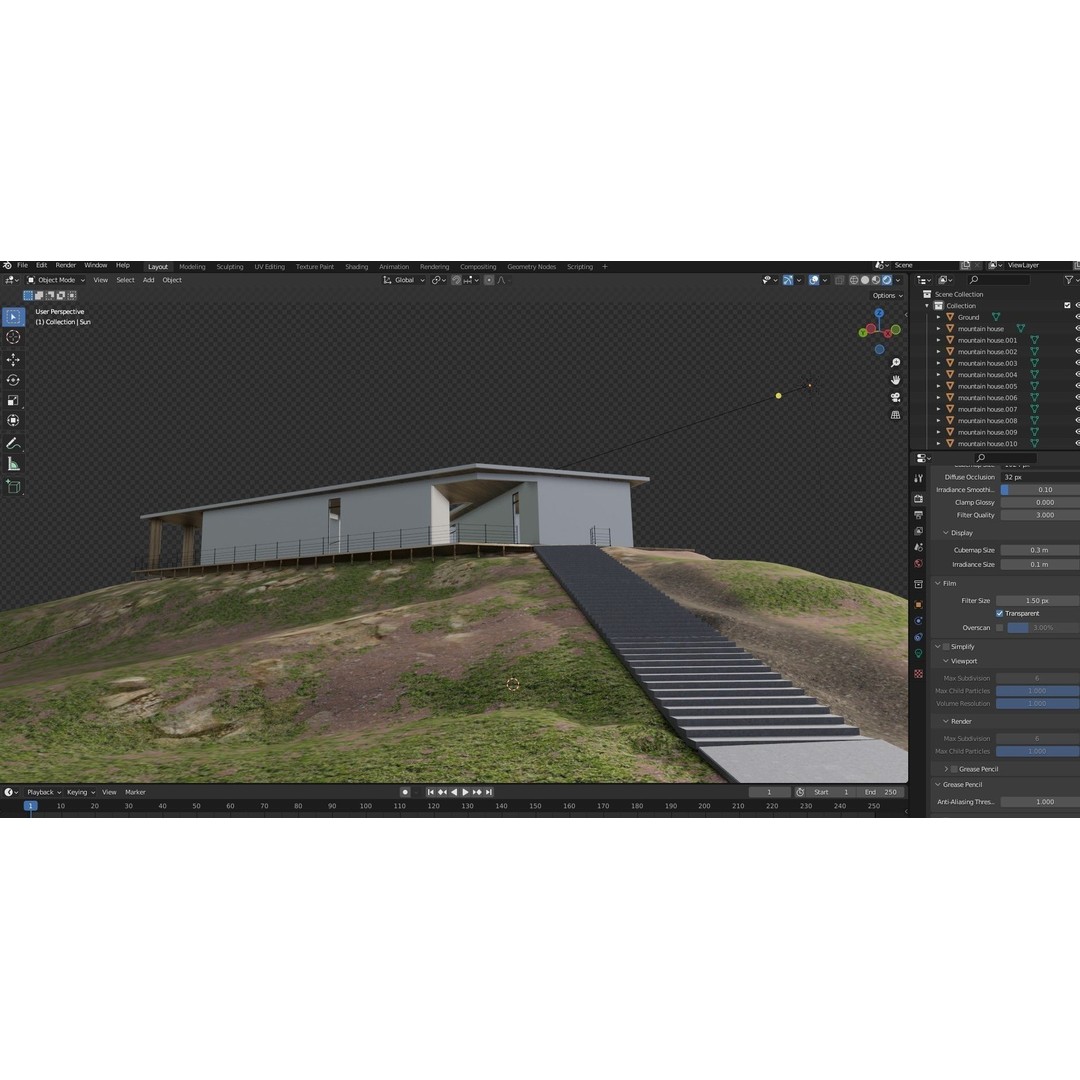Open the Add menu in viewport header
Image resolution: width=1080 pixels, height=1080 pixels.
pyautogui.click(x=148, y=280)
